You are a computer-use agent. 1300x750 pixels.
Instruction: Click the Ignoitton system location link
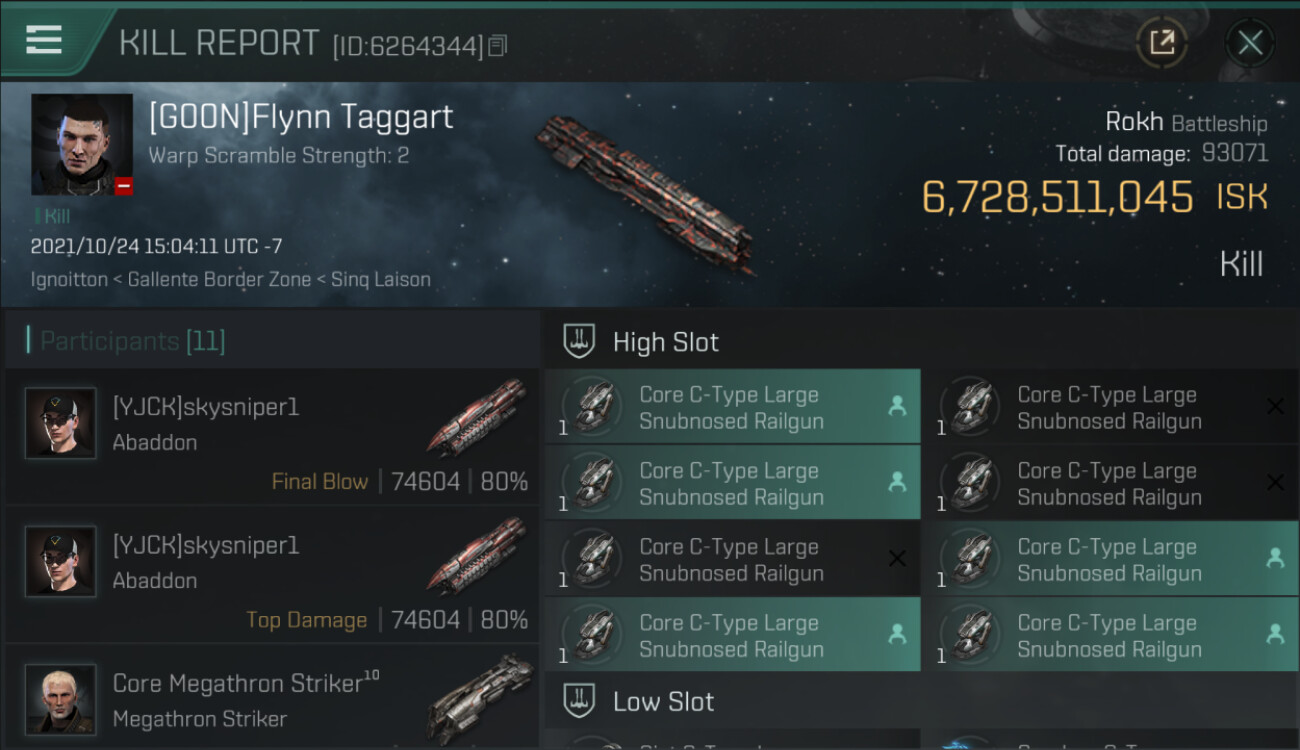tap(69, 280)
